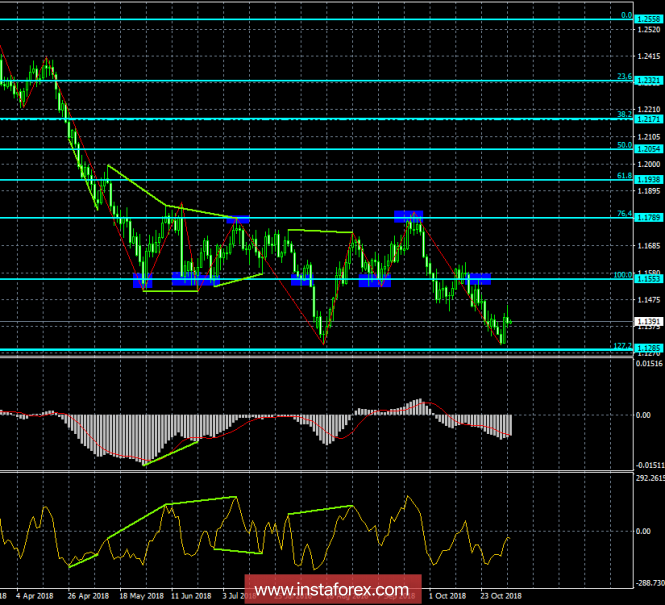Select the 50.0 Fibonacci level at 1.2054
Screen dimensions: 665x605
pos(646,149)
